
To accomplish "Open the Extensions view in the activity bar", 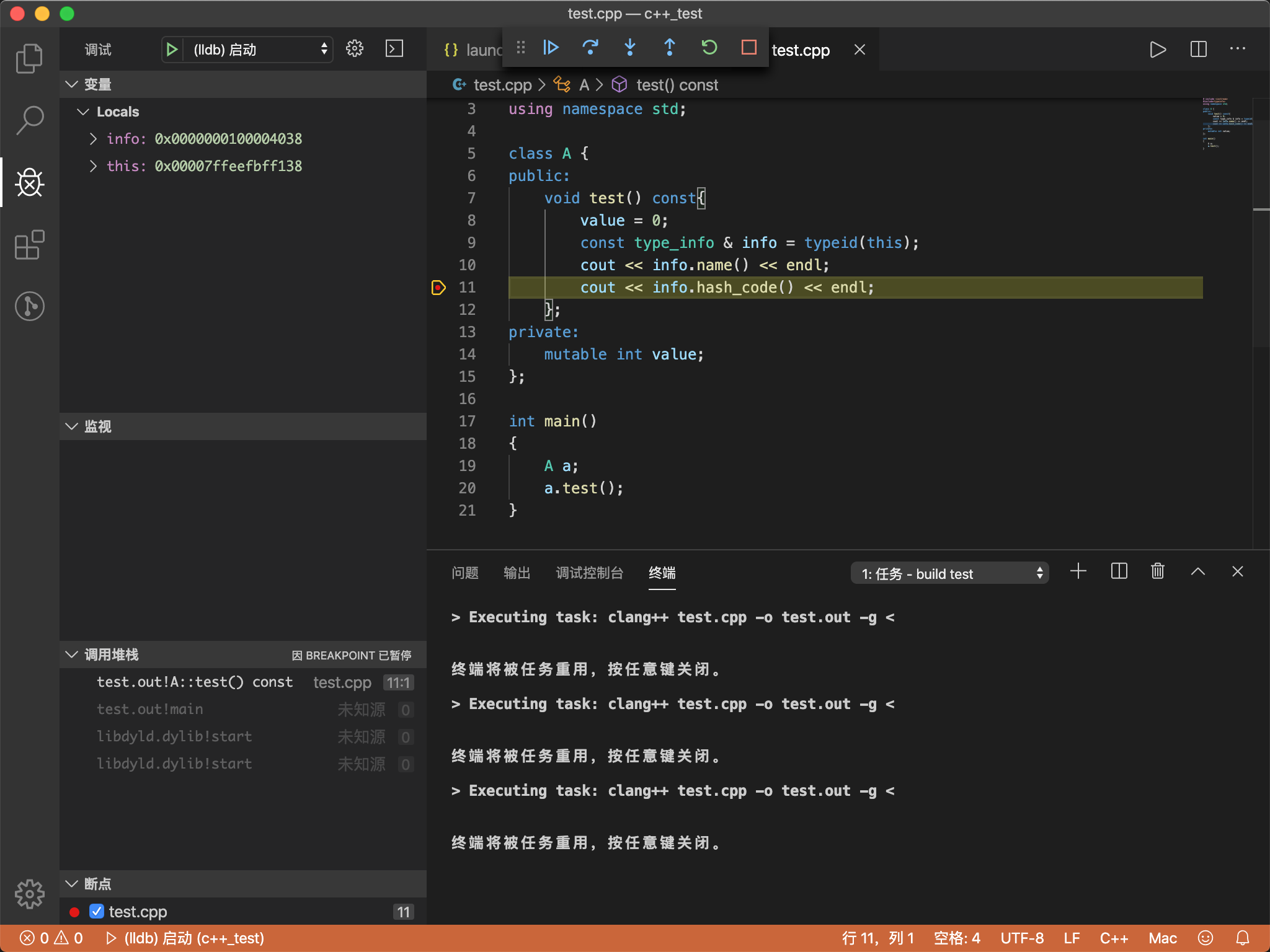I will click(x=29, y=245).
